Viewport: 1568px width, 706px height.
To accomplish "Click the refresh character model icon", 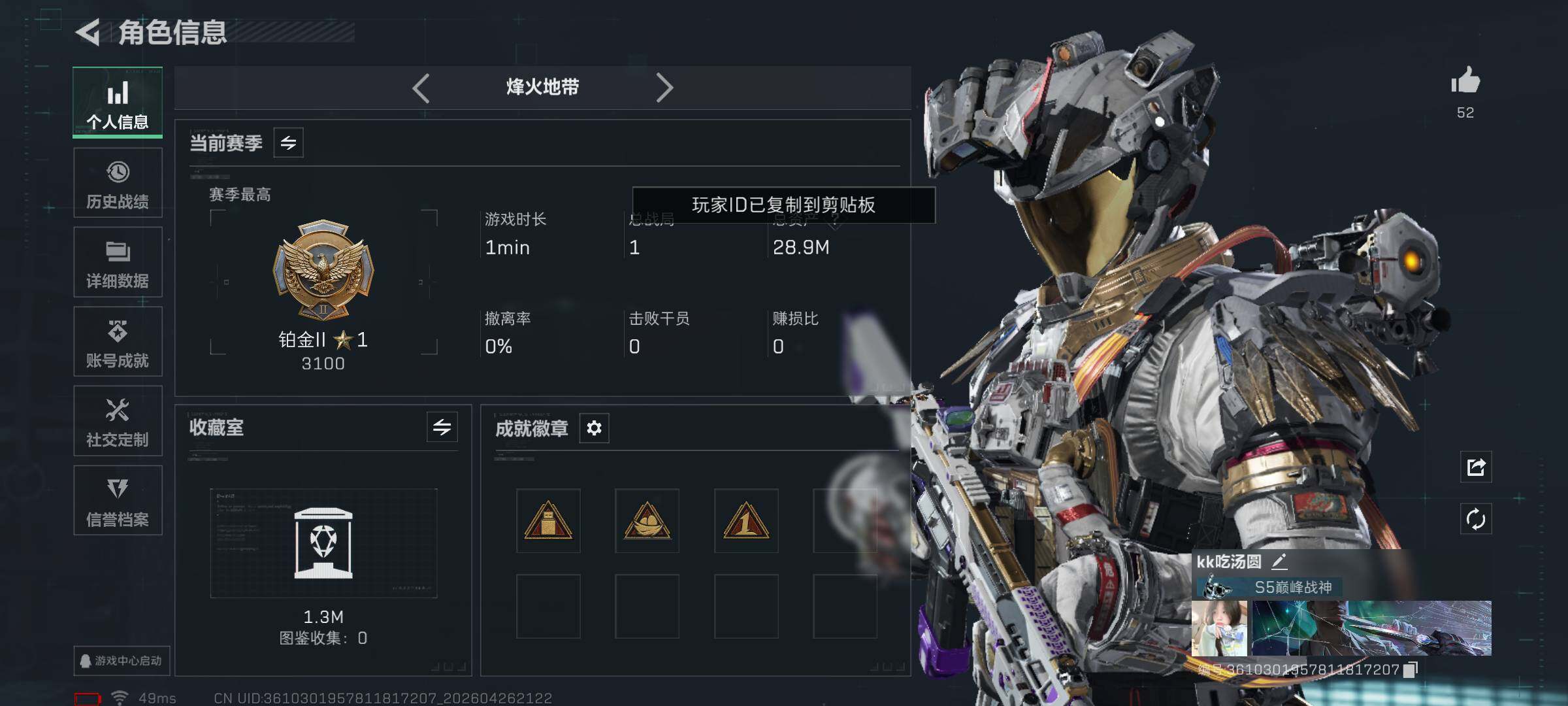I will (1476, 520).
